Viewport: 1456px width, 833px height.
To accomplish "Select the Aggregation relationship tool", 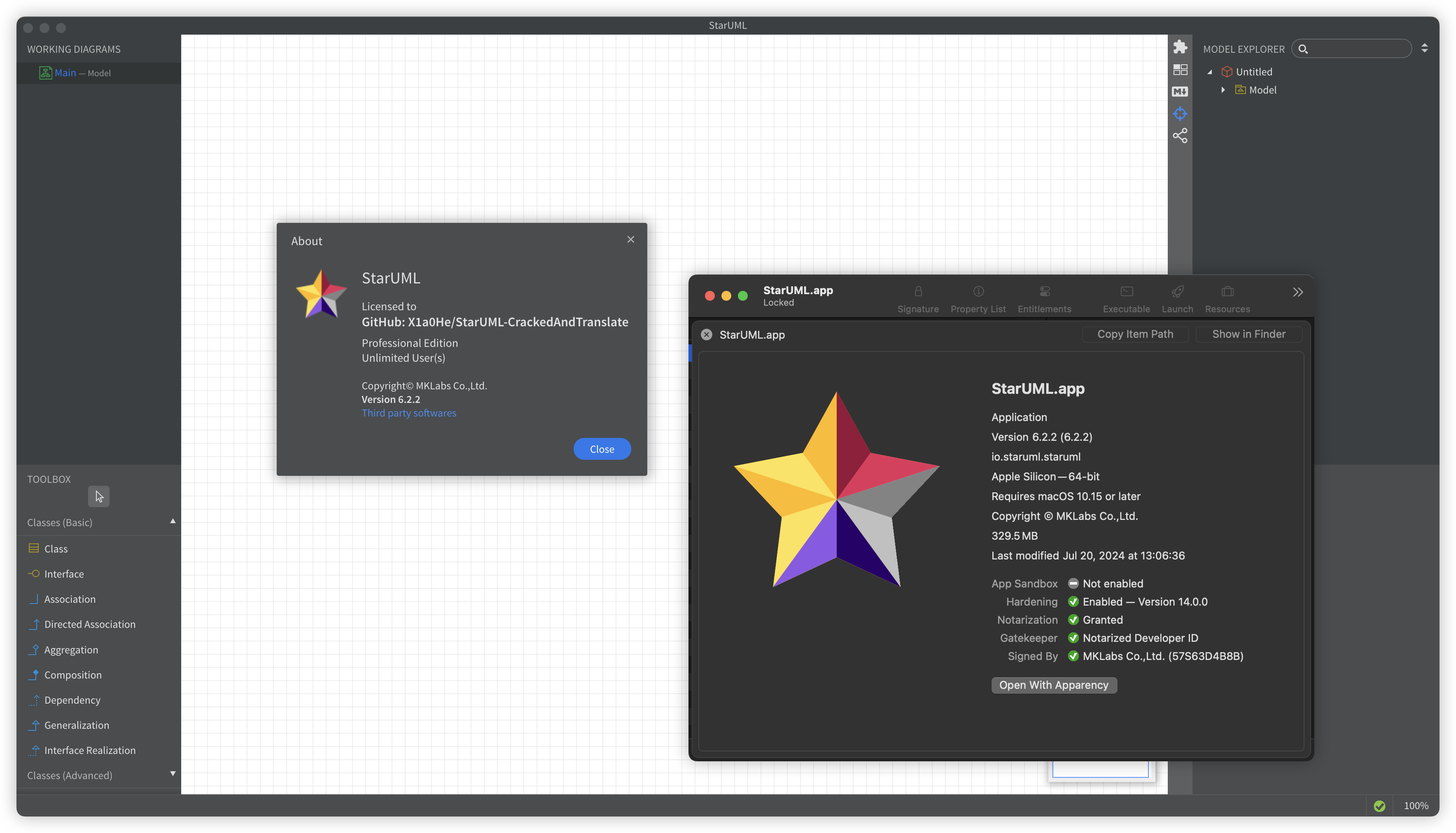I will coord(71,649).
